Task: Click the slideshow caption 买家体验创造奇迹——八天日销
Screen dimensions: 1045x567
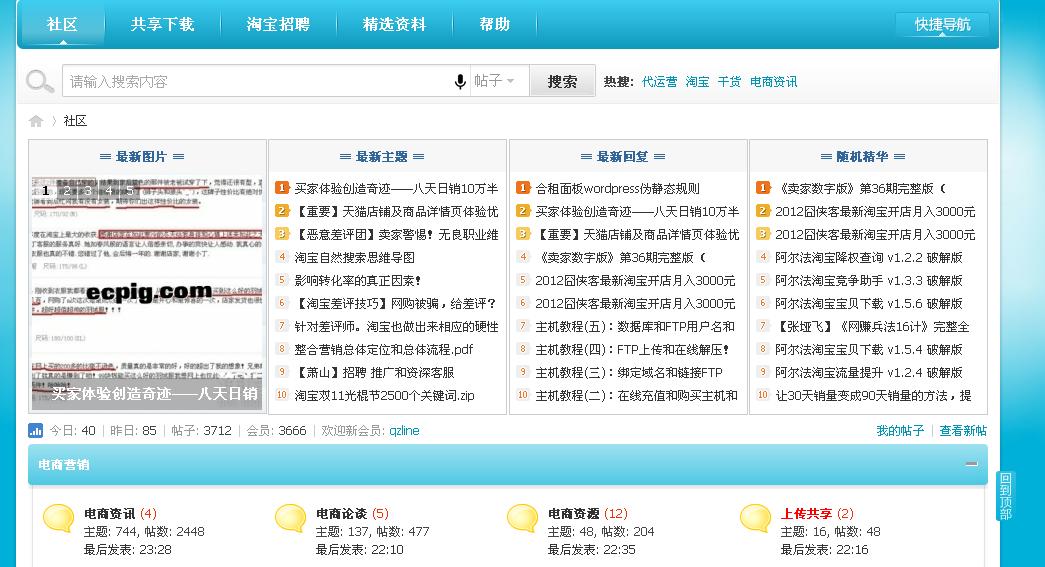Action: pyautogui.click(x=155, y=394)
